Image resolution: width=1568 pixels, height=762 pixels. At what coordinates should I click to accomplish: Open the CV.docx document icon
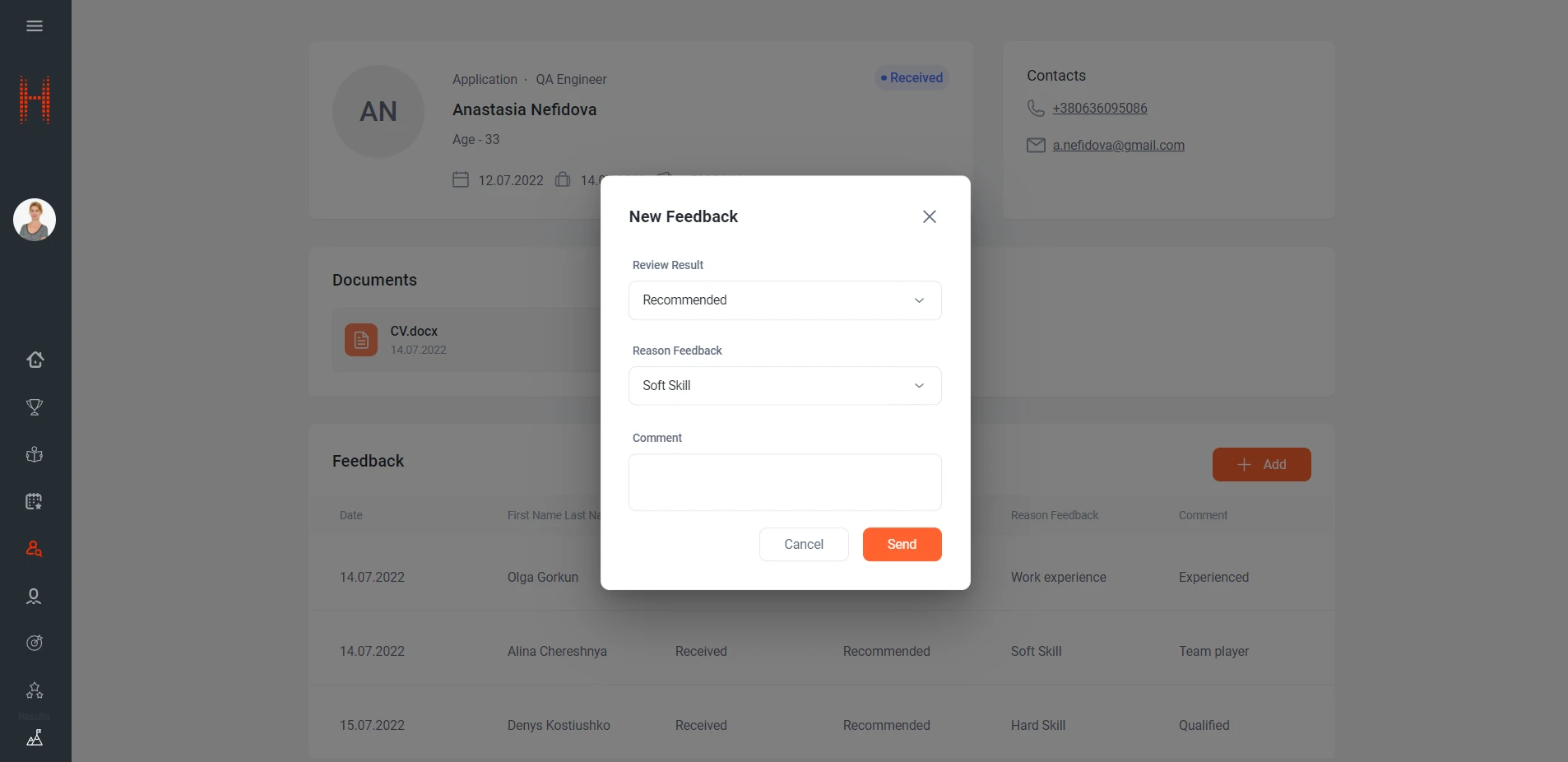tap(361, 340)
